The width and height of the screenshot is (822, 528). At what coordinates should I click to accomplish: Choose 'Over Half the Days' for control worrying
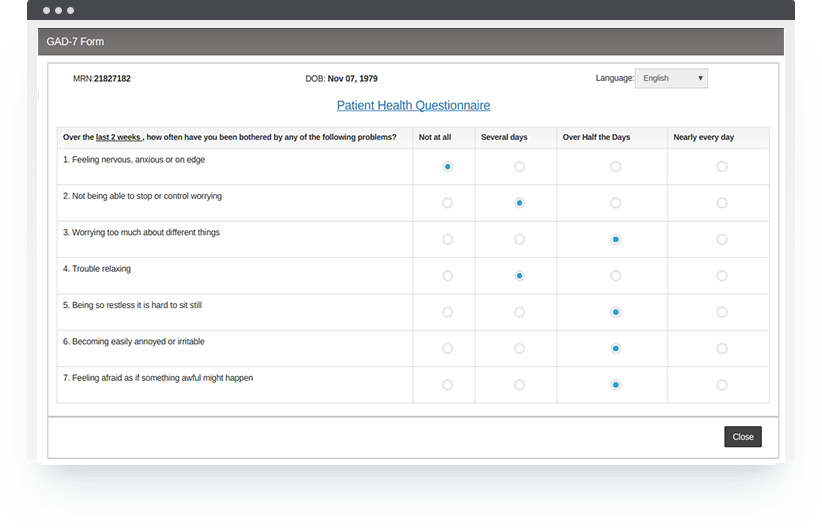pos(615,203)
